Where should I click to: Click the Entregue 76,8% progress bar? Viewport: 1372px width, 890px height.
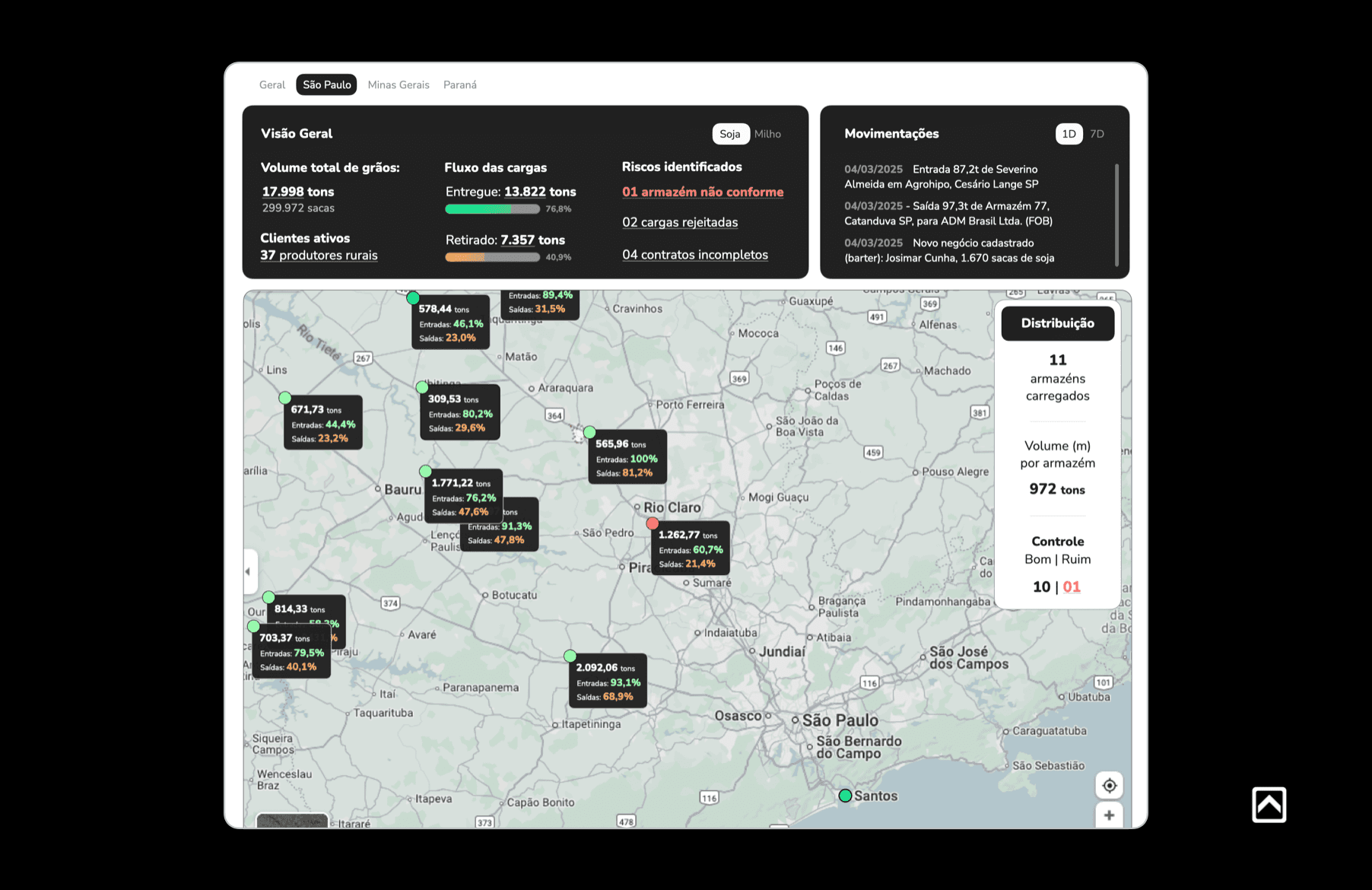[x=492, y=208]
